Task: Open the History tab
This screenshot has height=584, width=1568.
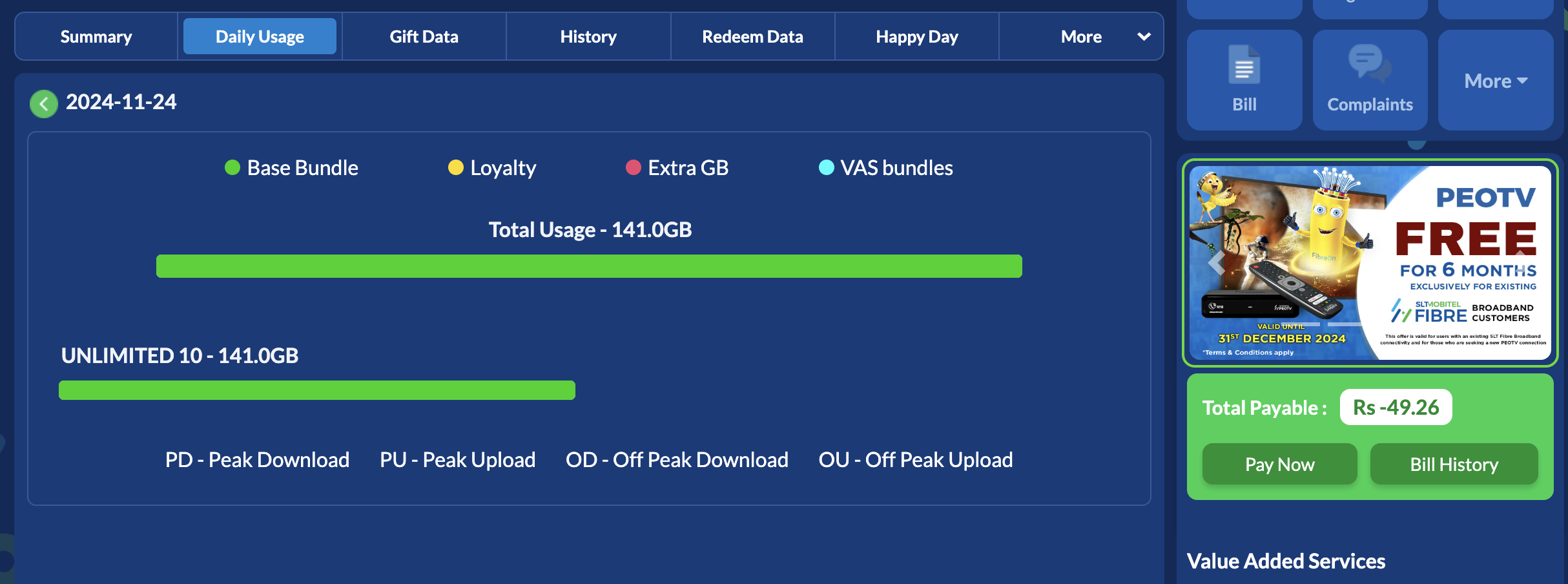Action: coord(588,37)
